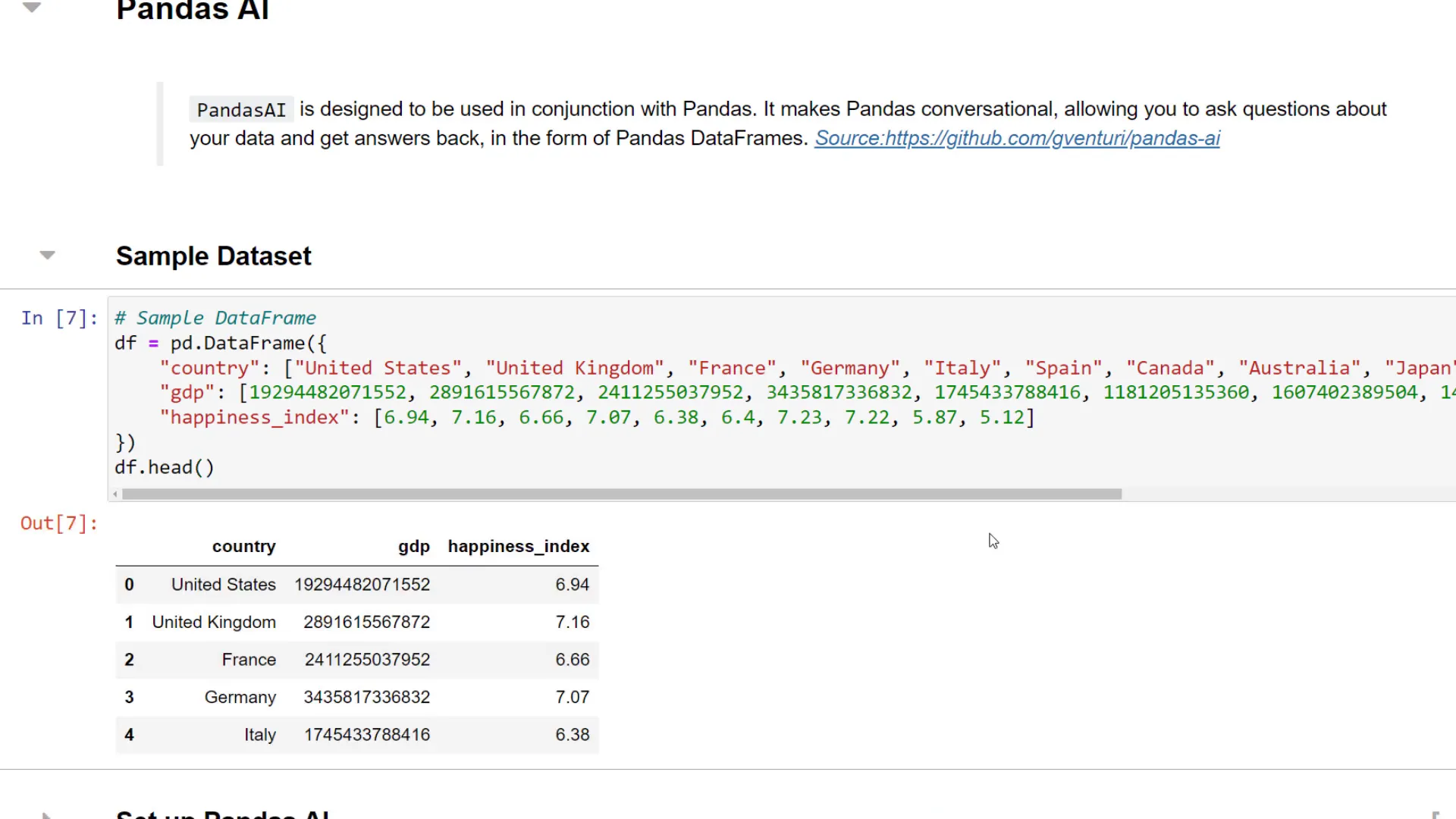Click the happiness value 6.38 in table
This screenshot has width=1456, height=819.
572,735
